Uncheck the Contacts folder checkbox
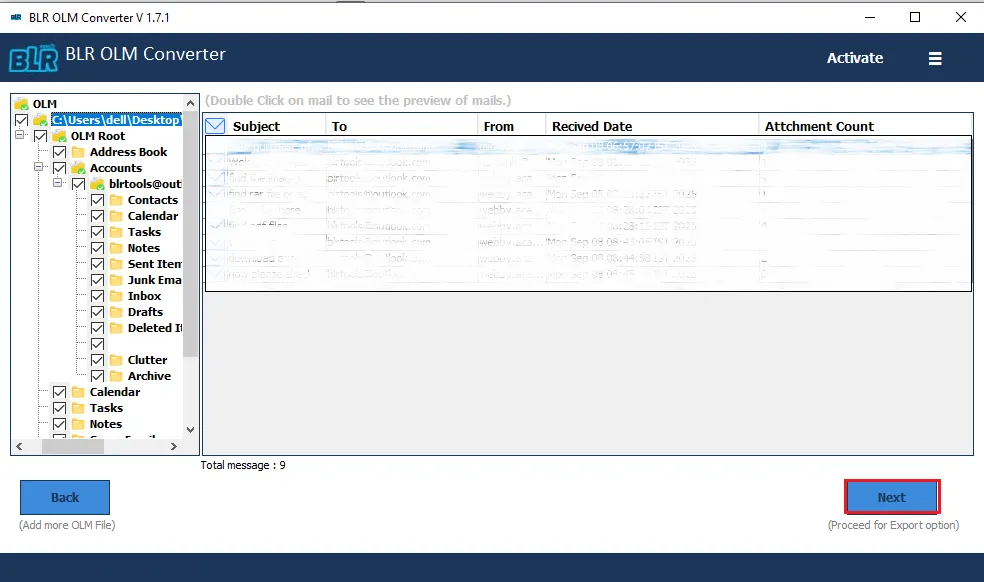Viewport: 984px width, 582px height. click(x=98, y=200)
